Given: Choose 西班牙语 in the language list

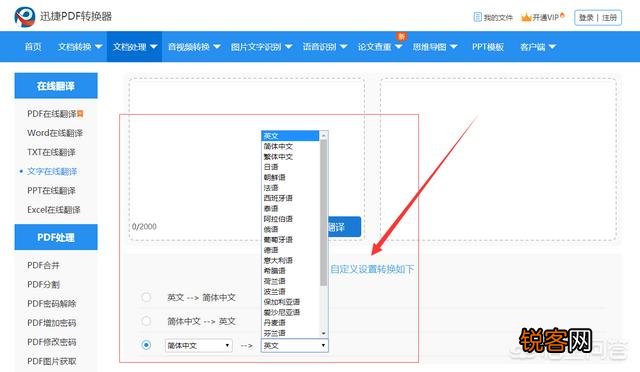Looking at the screenshot, I should coord(290,198).
